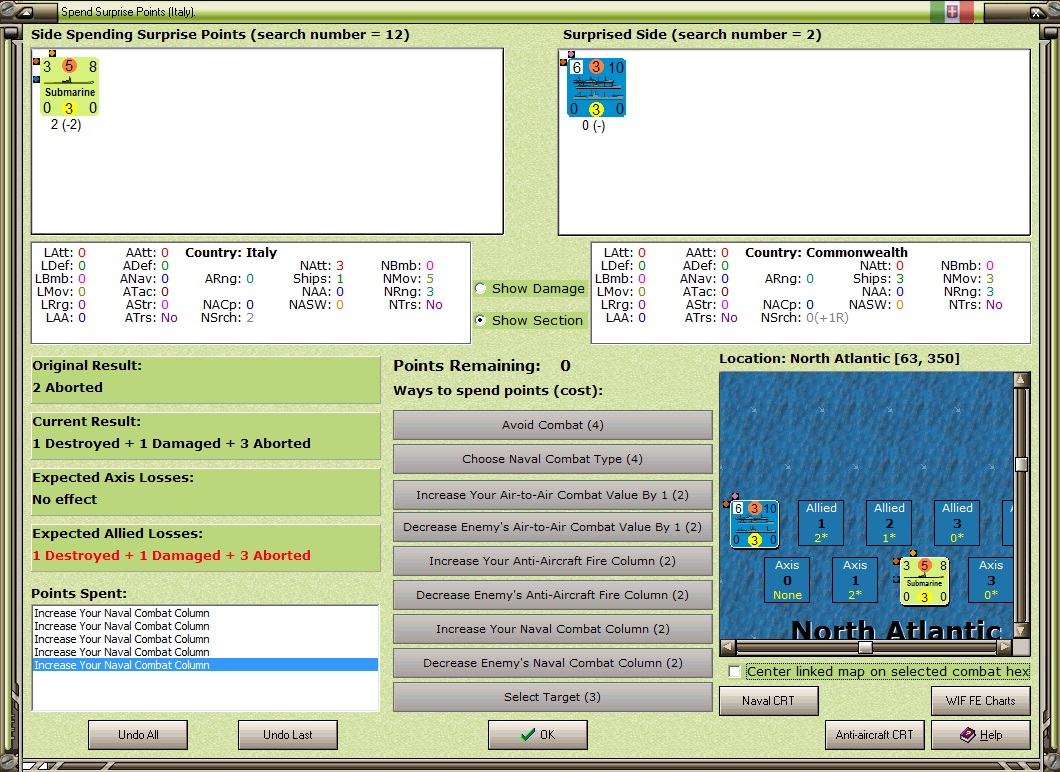Click the Current Result text panel

tap(206, 436)
